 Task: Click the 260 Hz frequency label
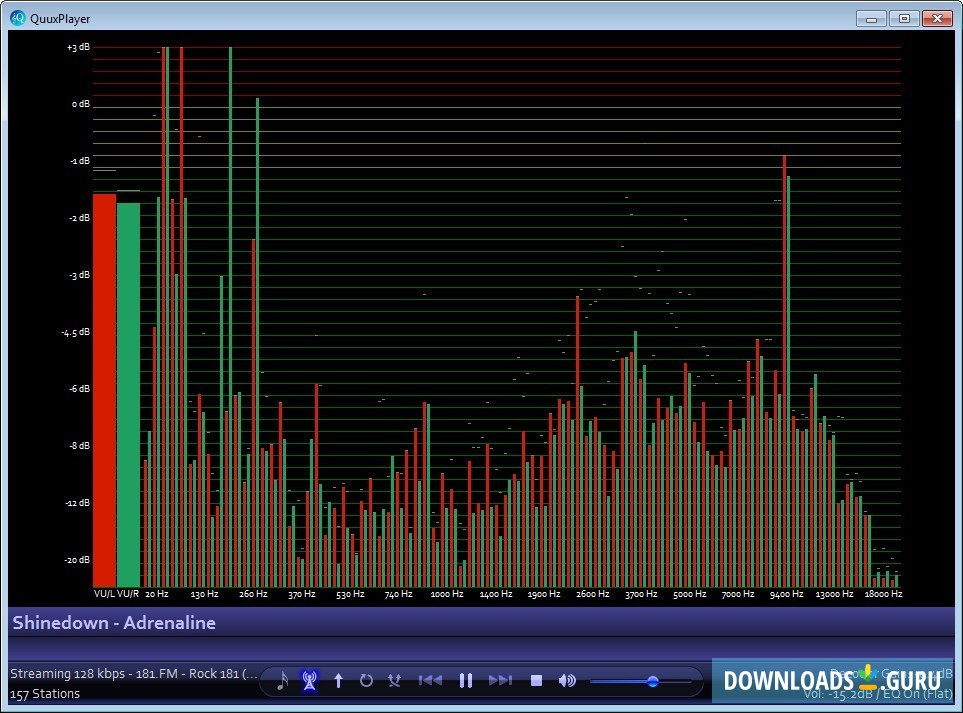tap(253, 594)
